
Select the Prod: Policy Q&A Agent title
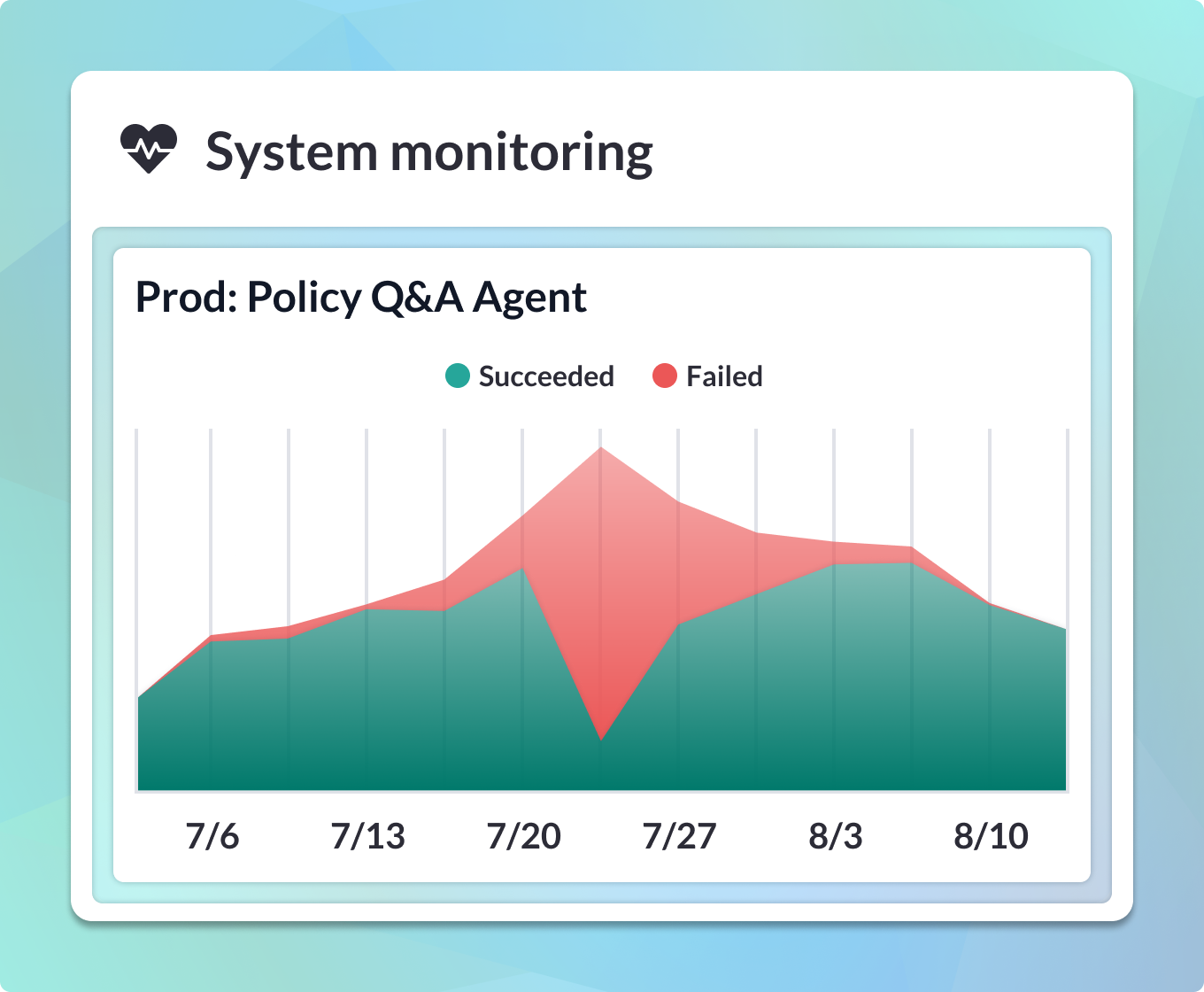point(360,297)
